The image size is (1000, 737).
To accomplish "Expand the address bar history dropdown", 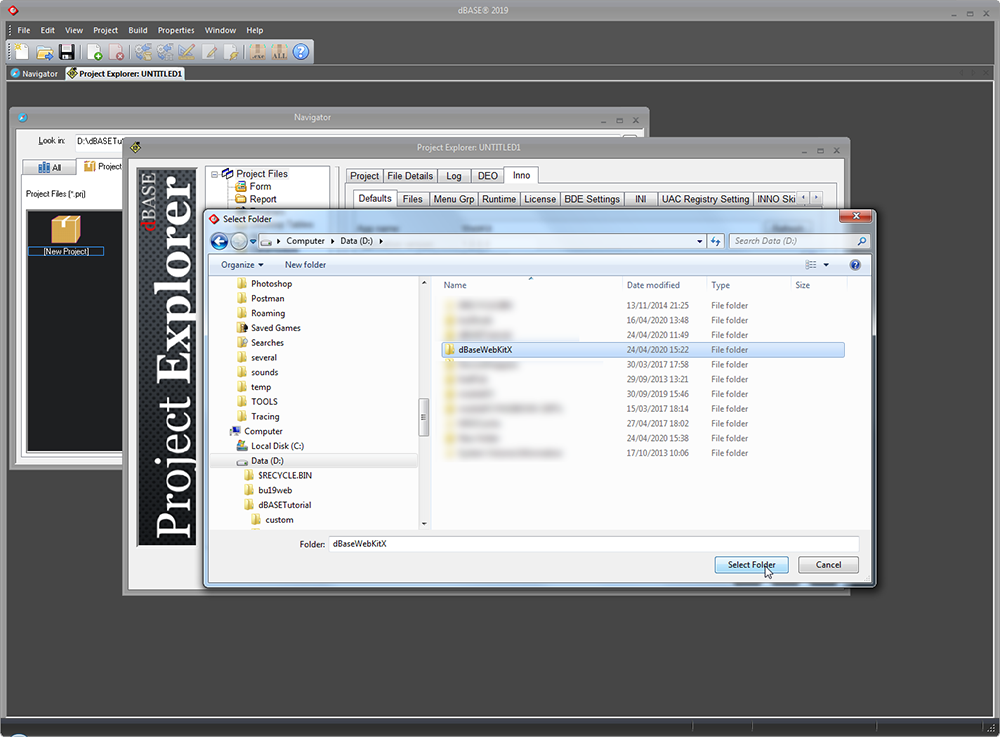I will pyautogui.click(x=699, y=241).
